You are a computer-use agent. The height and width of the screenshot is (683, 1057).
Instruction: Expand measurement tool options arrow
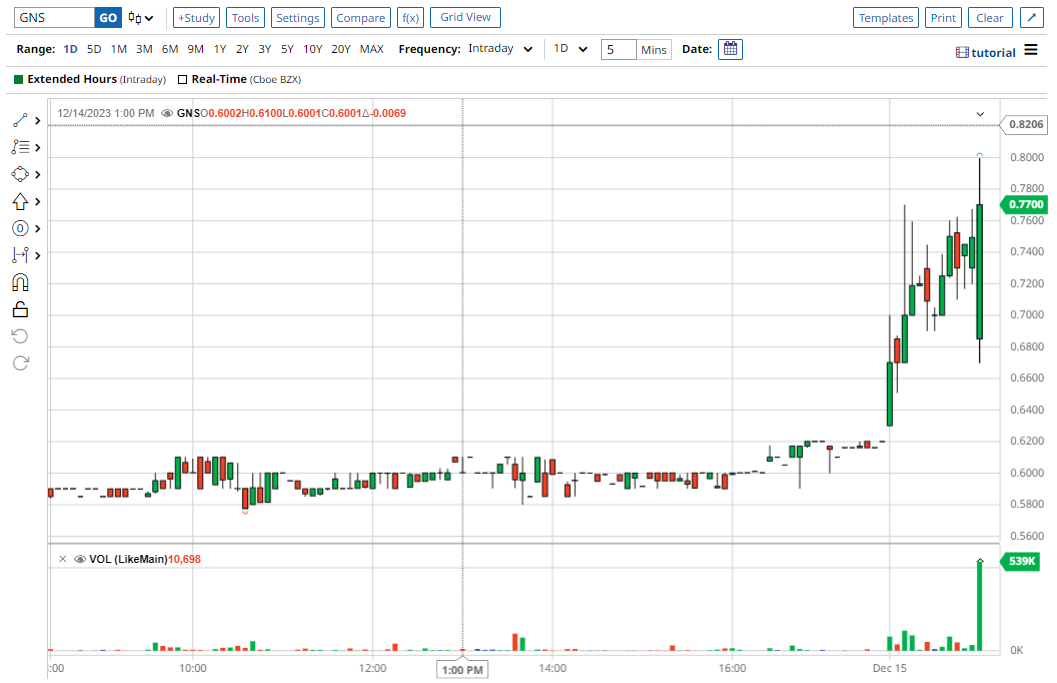pyautogui.click(x=38, y=256)
